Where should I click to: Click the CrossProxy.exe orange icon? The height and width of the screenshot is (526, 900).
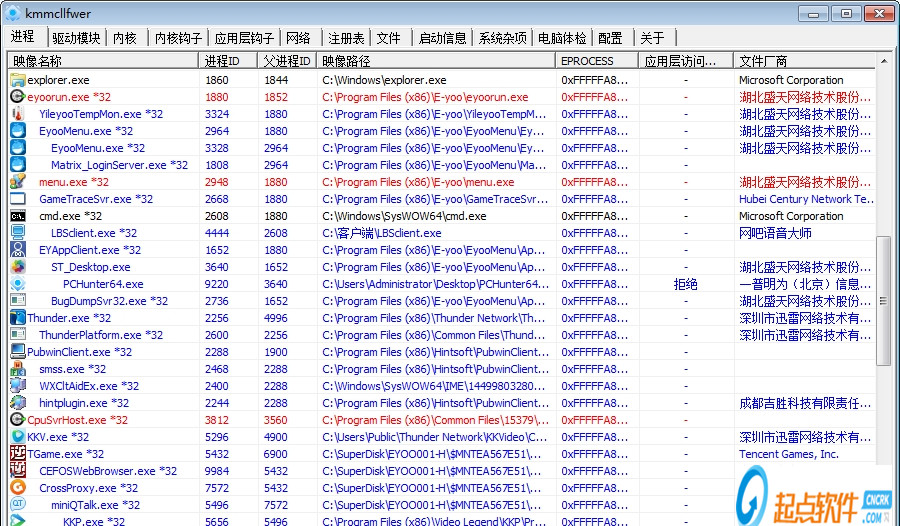[x=18, y=488]
